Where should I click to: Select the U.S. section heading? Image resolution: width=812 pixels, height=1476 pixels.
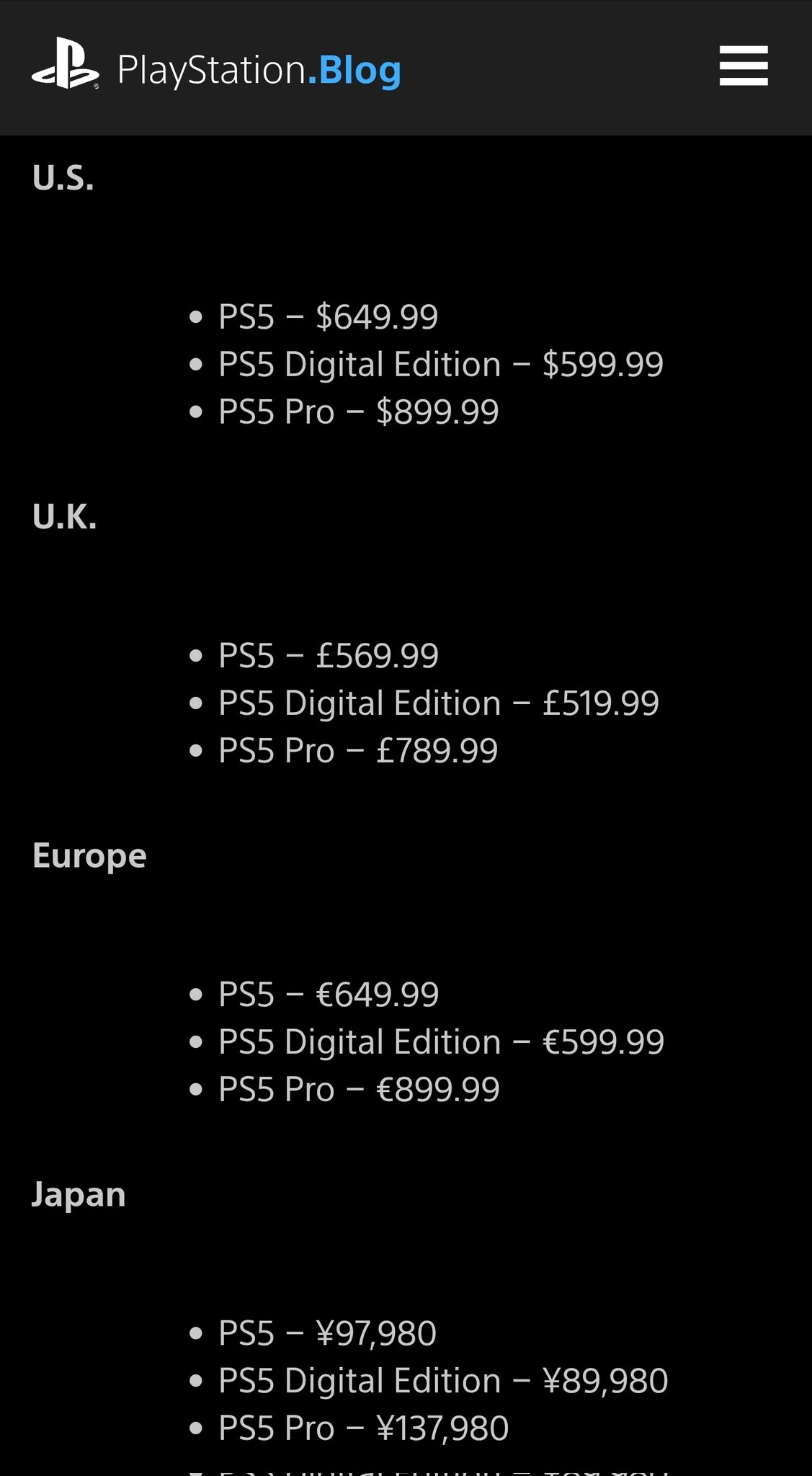click(63, 178)
